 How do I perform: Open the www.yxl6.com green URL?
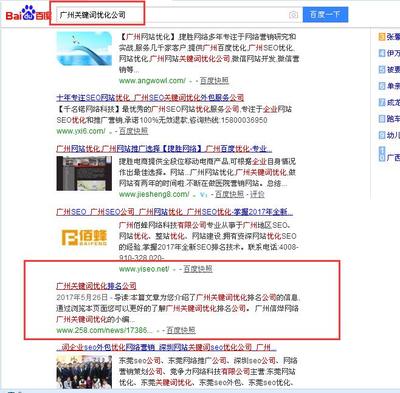point(81,131)
